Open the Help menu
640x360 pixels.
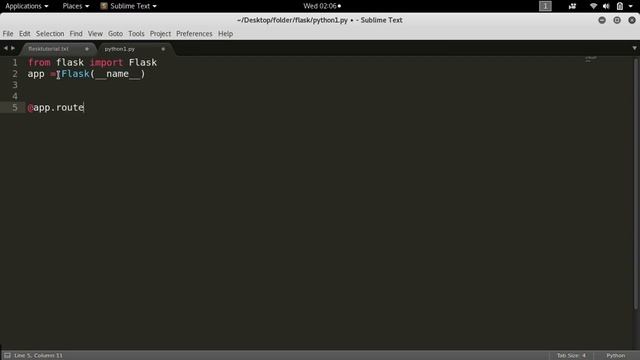pos(225,34)
